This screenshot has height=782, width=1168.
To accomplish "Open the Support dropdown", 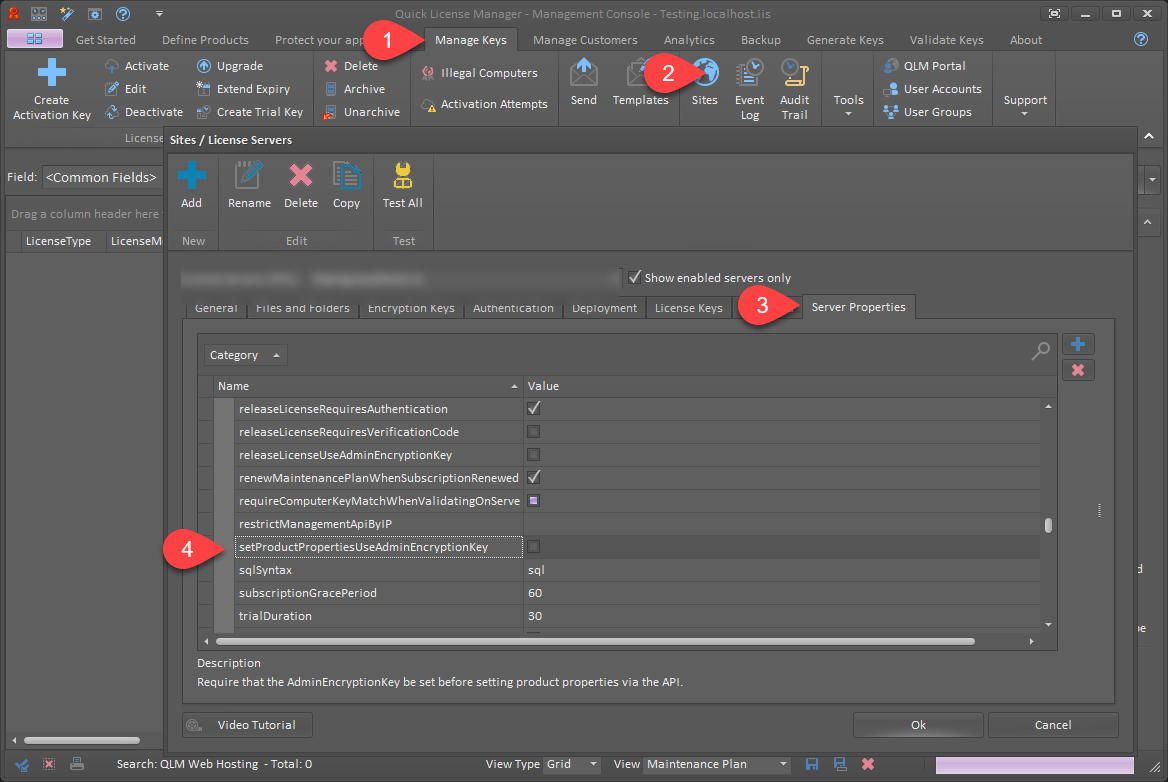I will coord(1025,105).
